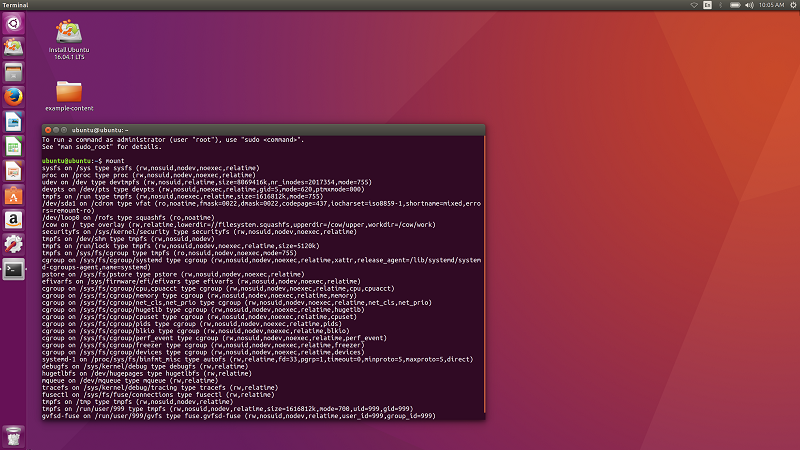Viewport: 800px width, 450px height.
Task: Select Install Ubuntu 16.04.1 LTS desktop icon
Action: (69, 40)
